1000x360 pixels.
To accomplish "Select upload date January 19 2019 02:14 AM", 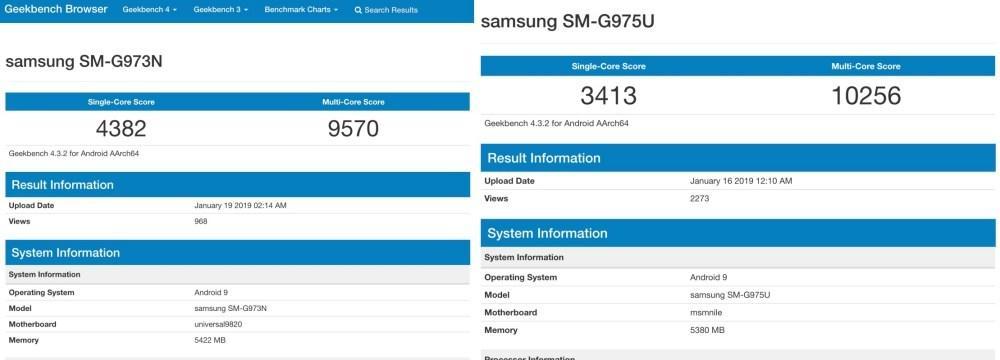I will (240, 206).
